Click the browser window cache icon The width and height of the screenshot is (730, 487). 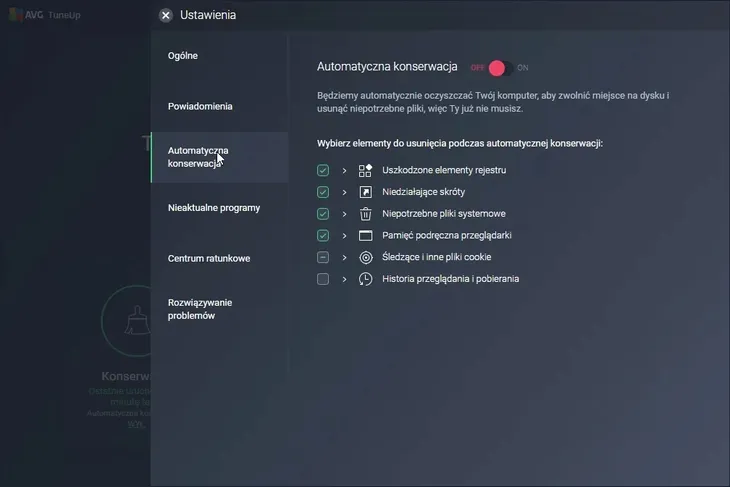[365, 236]
